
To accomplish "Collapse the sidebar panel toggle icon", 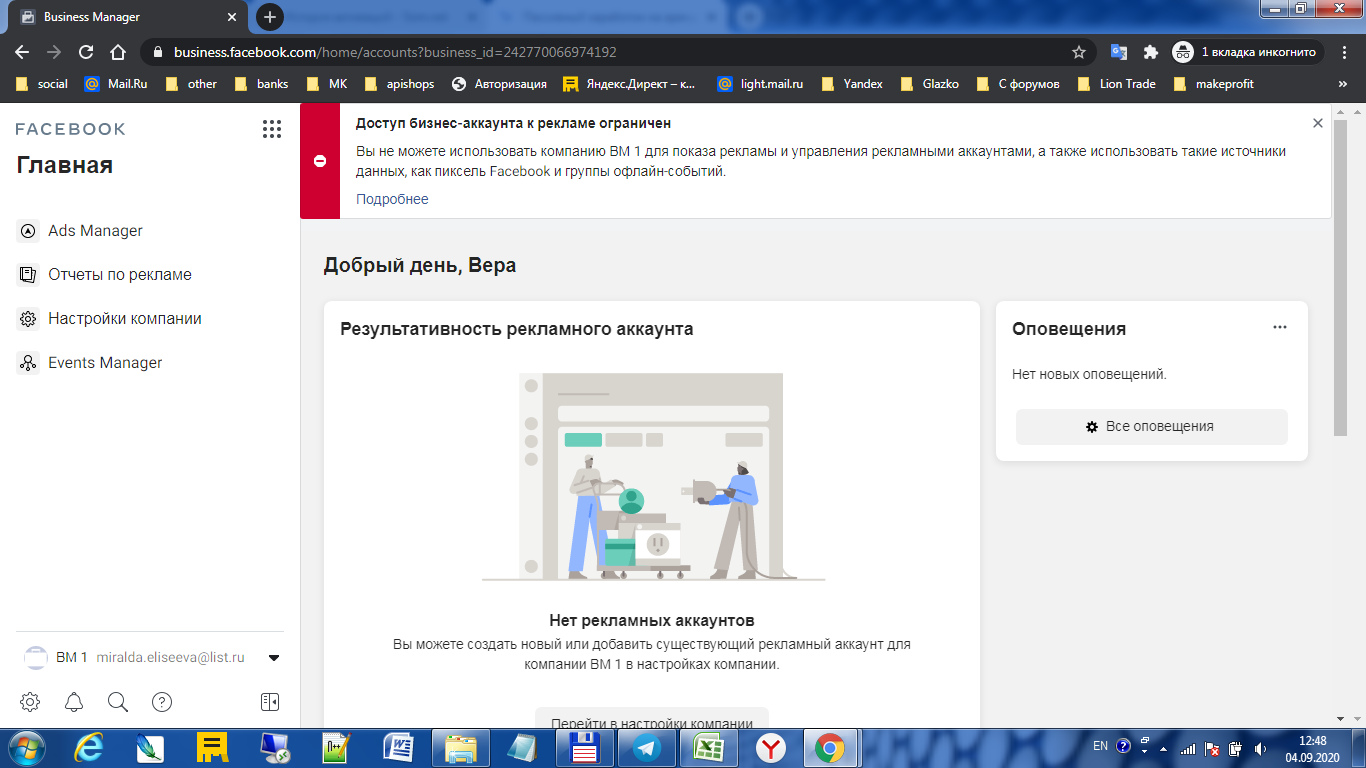I will (270, 702).
